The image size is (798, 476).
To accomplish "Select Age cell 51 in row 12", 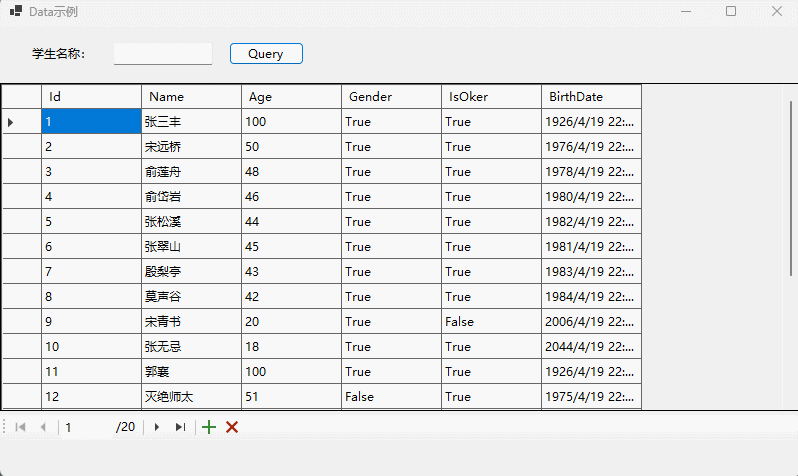I will (x=291, y=396).
